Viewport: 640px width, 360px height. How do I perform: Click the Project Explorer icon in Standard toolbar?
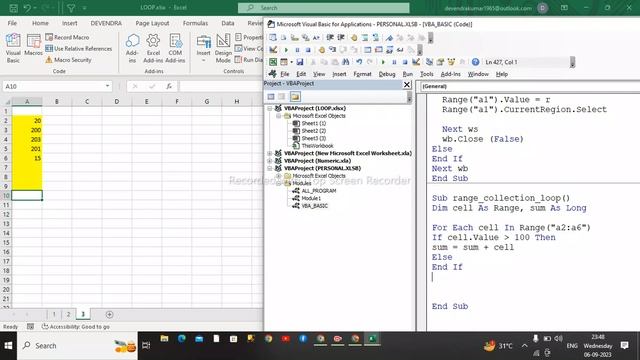(x=429, y=62)
